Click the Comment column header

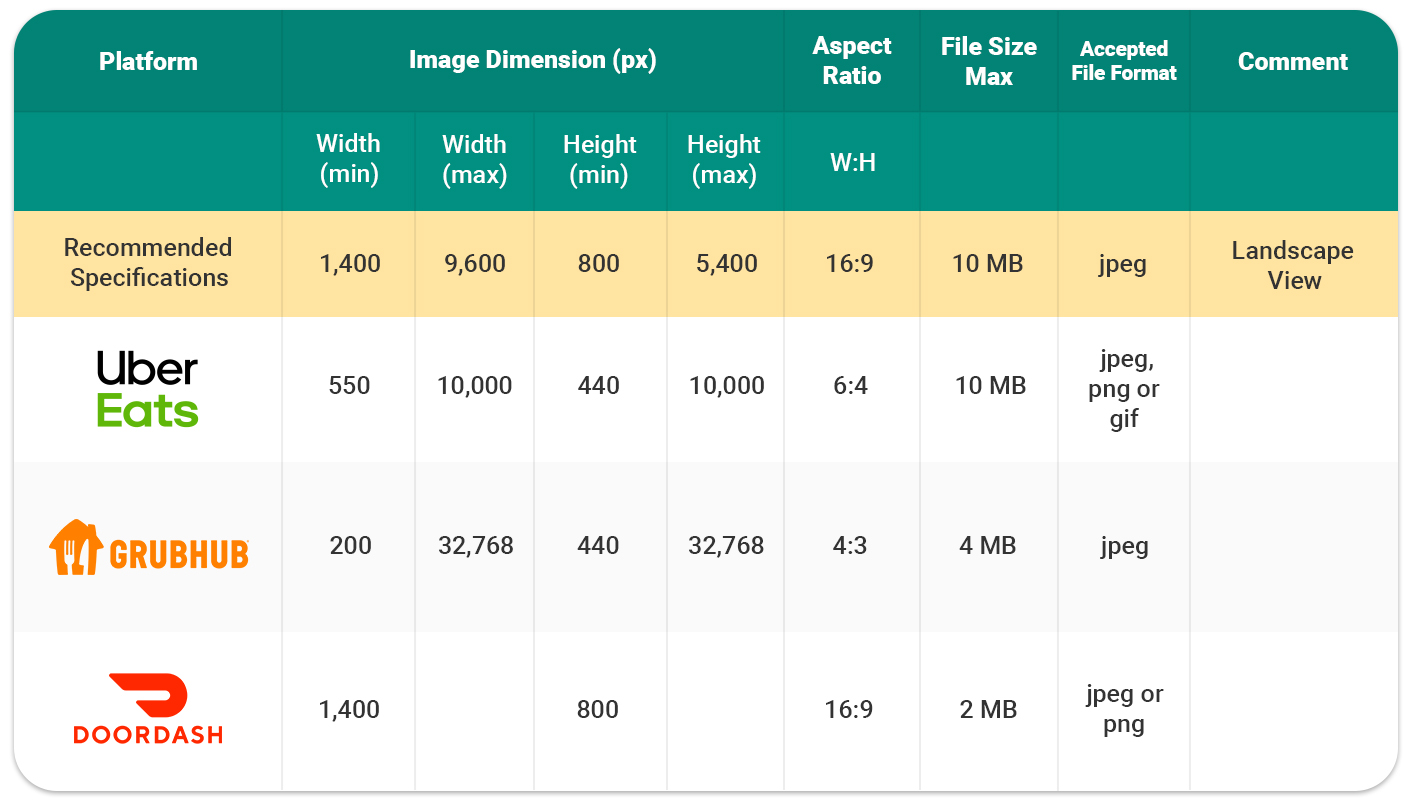[1292, 61]
